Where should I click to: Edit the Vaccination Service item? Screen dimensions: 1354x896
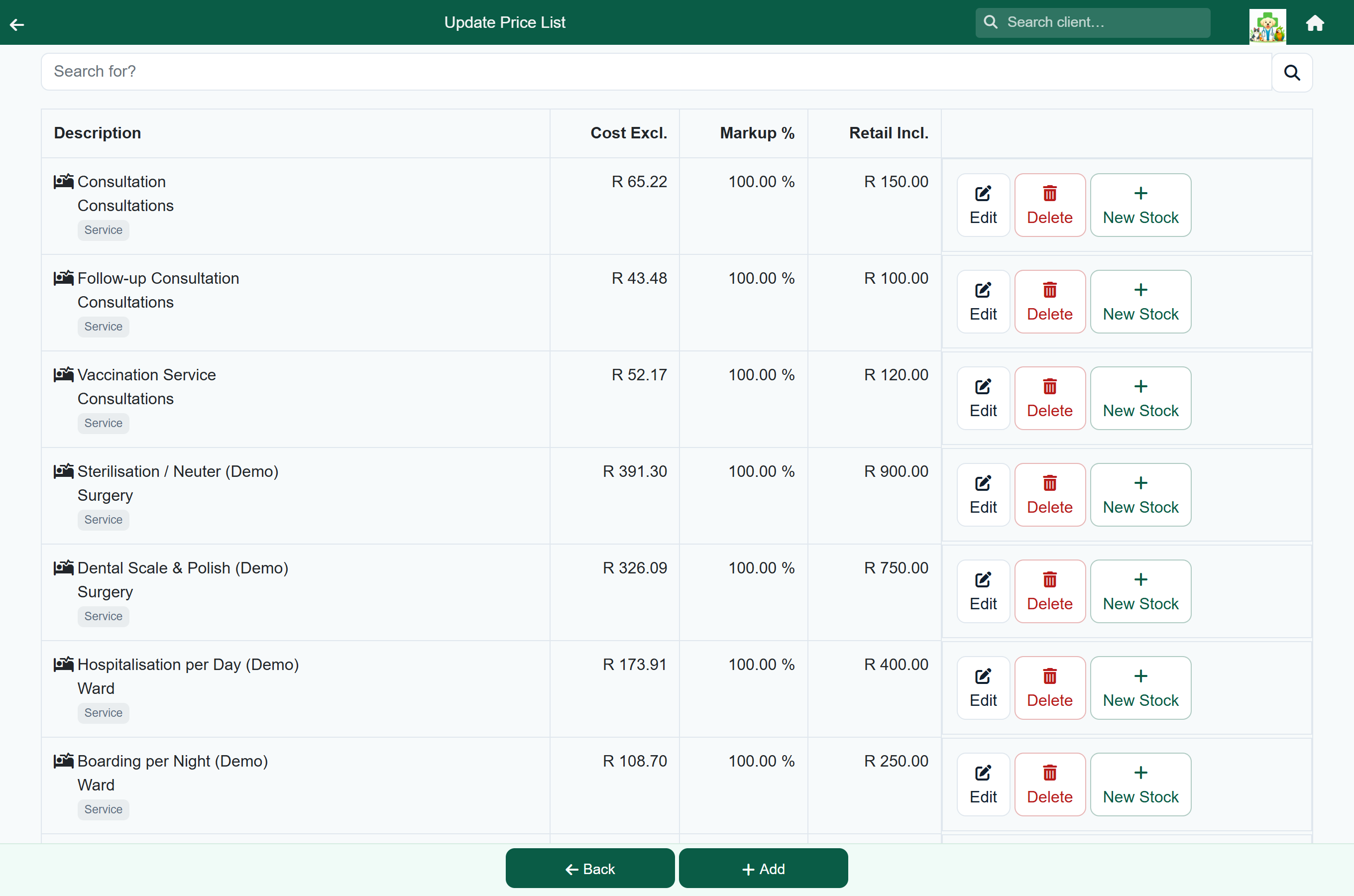(x=983, y=398)
